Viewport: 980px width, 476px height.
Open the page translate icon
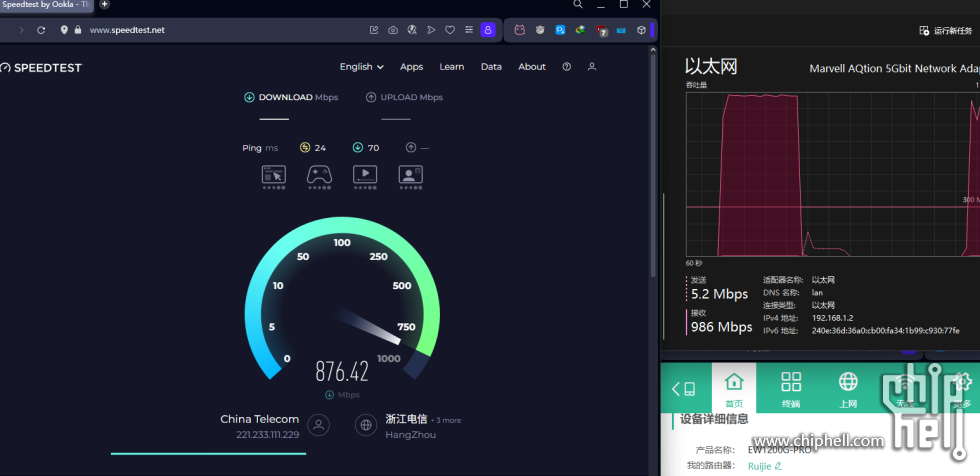point(412,30)
